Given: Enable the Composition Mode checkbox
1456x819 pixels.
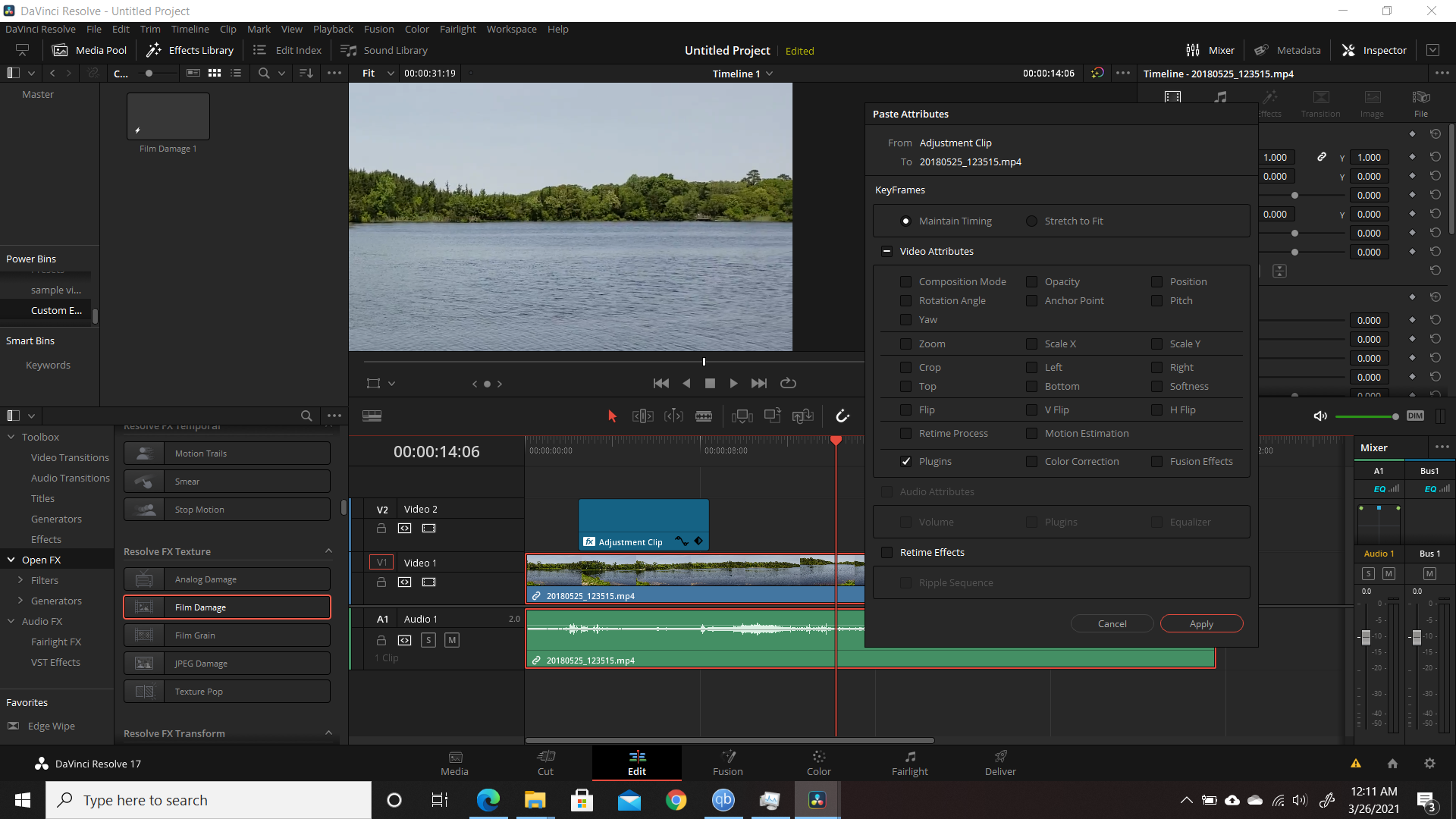Looking at the screenshot, I should 905,282.
